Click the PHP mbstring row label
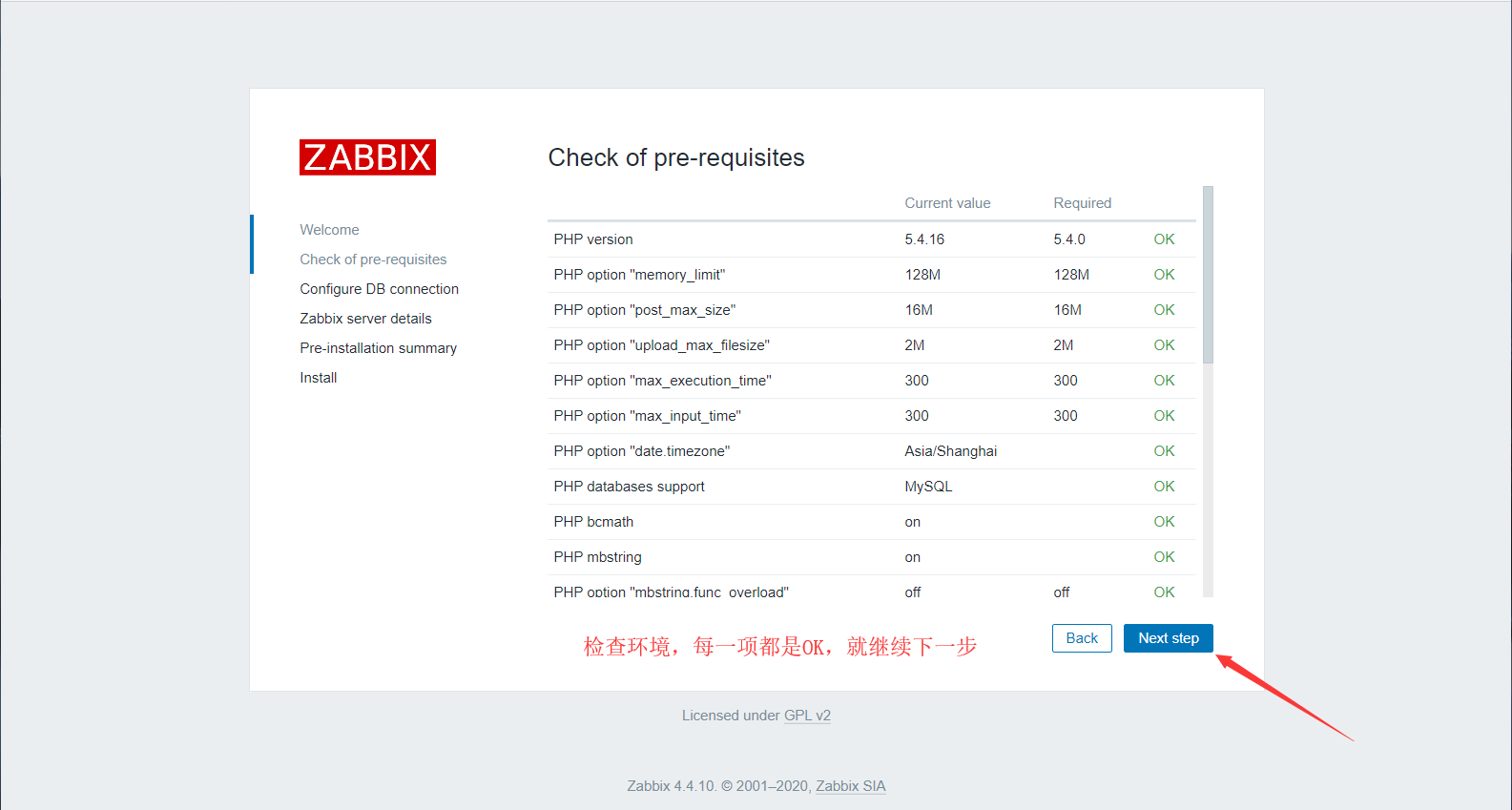The height and width of the screenshot is (810, 1512). [x=597, y=557]
